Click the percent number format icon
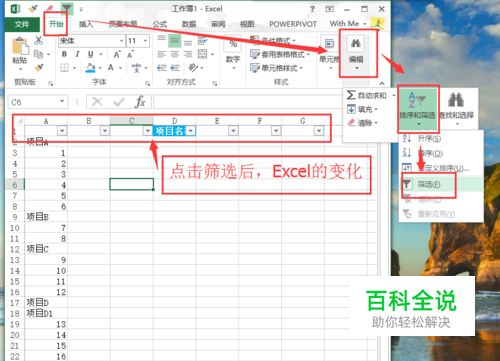Image resolution: width=500 pixels, height=361 pixels. [x=233, y=44]
